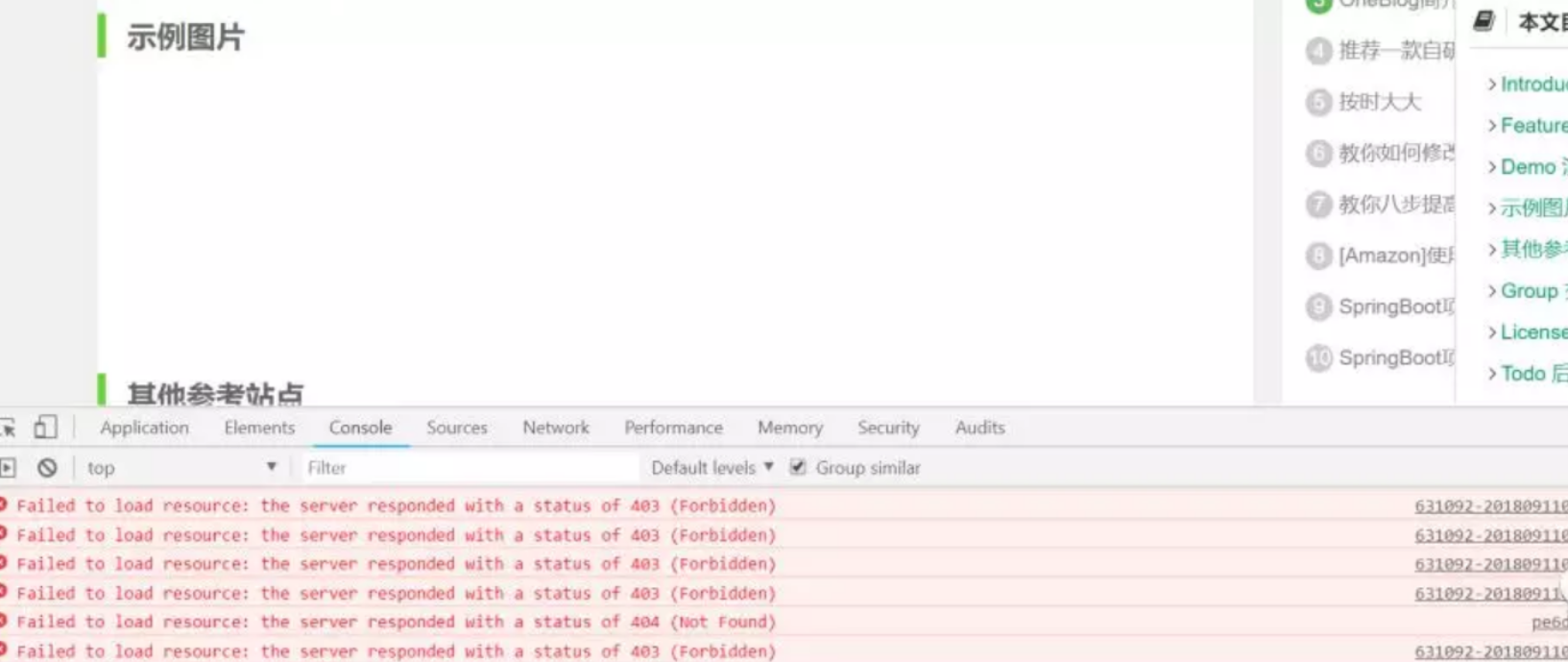Viewport: 1568px width, 662px height.
Task: Uncheck the Group similar checkbox
Action: coord(798,468)
